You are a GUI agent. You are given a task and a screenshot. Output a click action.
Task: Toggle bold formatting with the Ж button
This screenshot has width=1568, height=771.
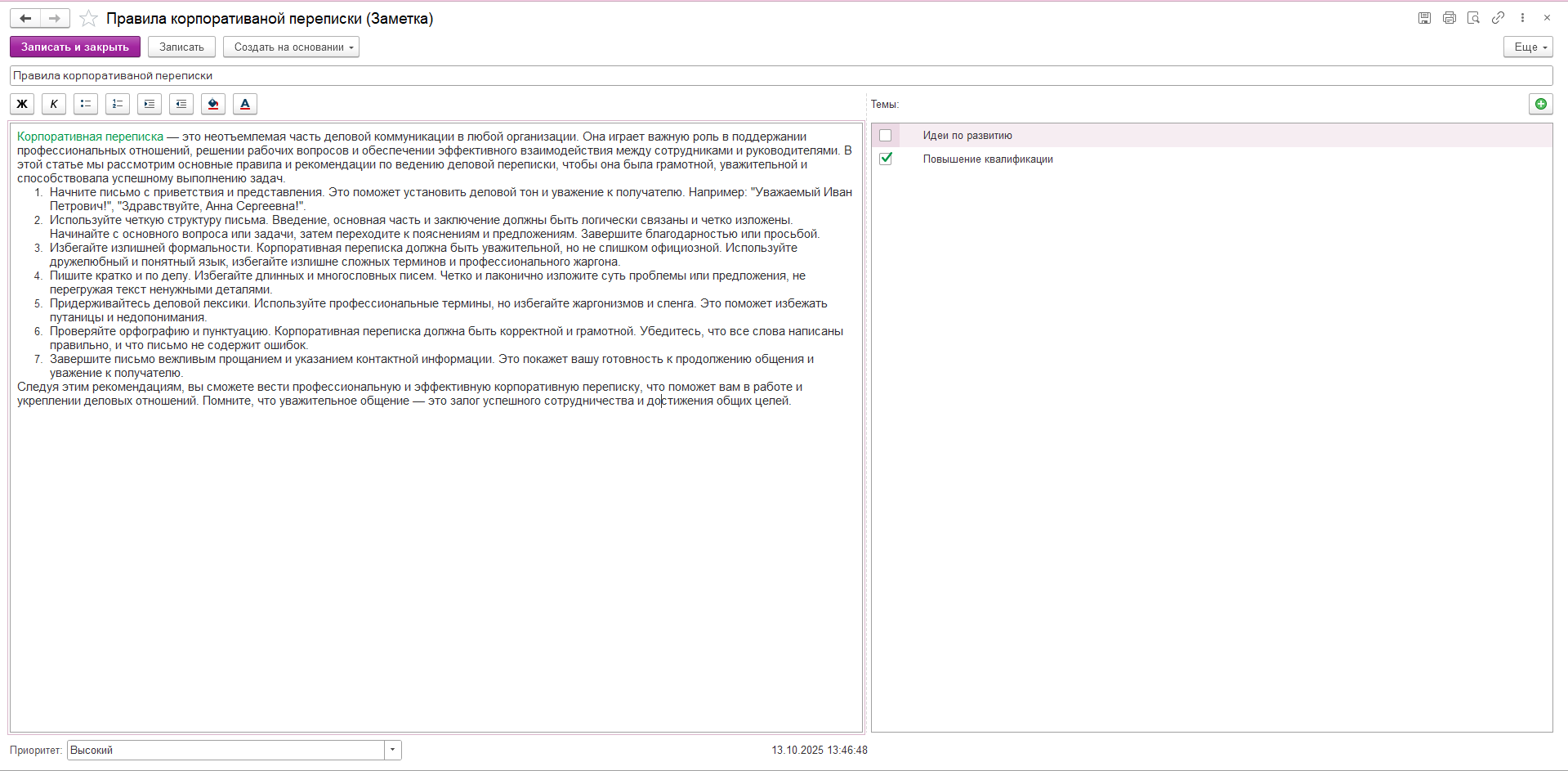click(22, 104)
